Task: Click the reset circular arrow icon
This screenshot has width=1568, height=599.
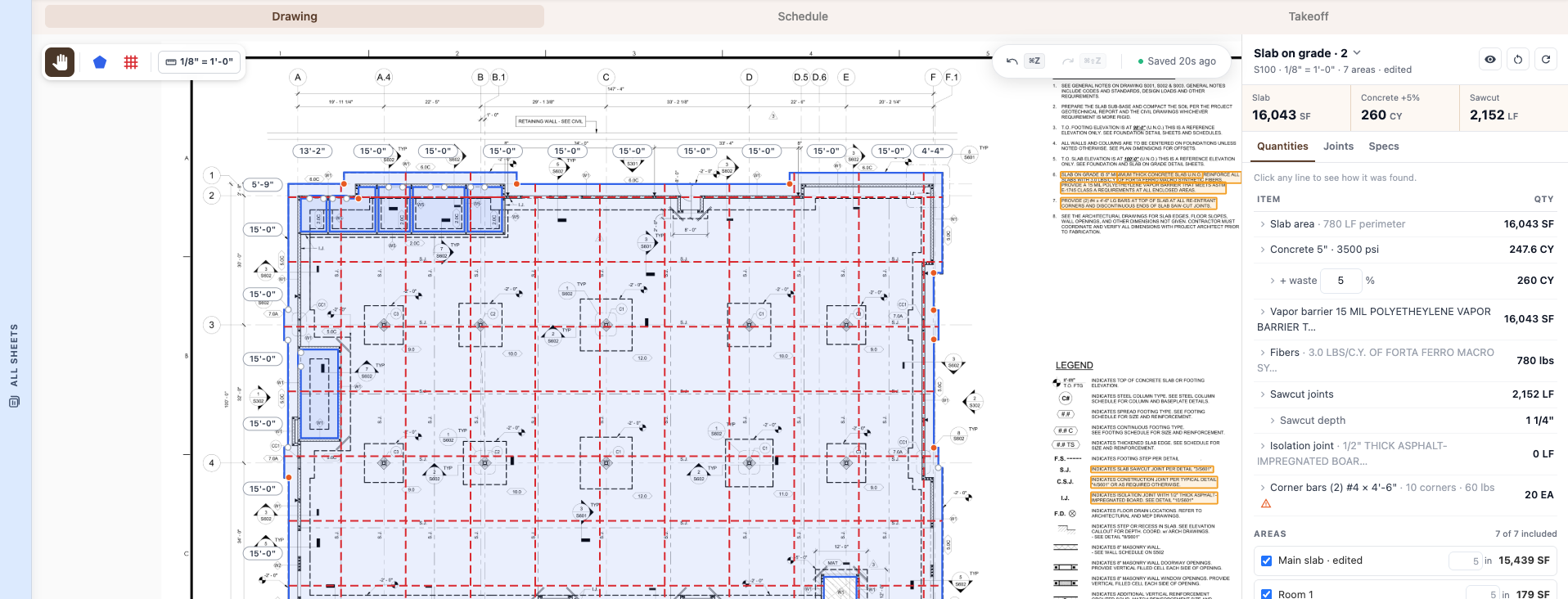Action: coord(1518,60)
